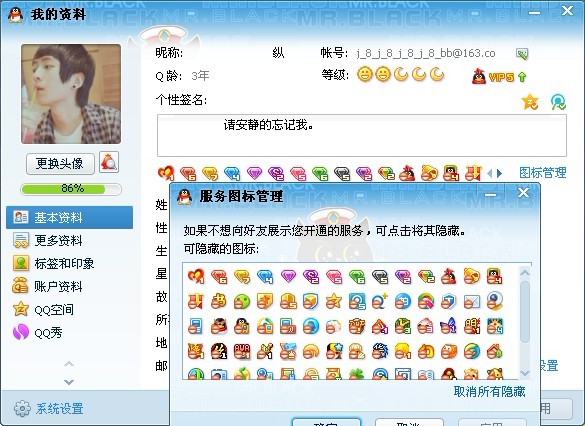Screen dimensions: 585x426
Task: Select the 账户资料 tab
Action: coord(69,286)
